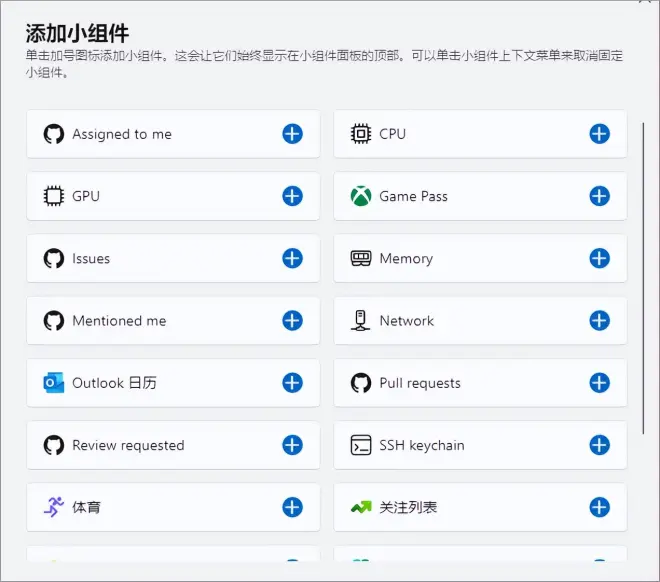Add the CPU widget with plus
This screenshot has height=582, width=660.
[x=599, y=134]
